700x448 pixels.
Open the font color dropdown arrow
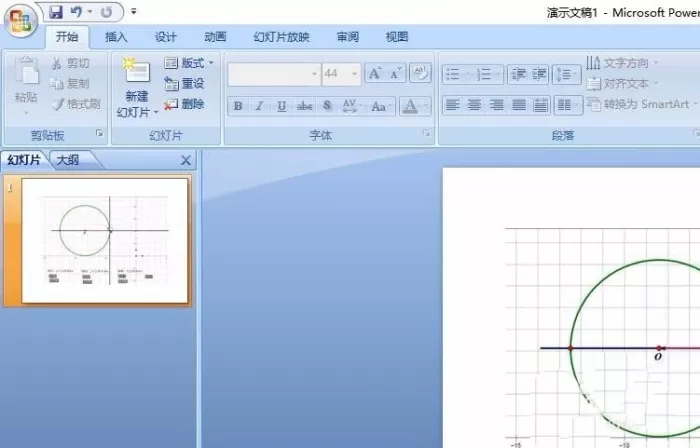425,106
